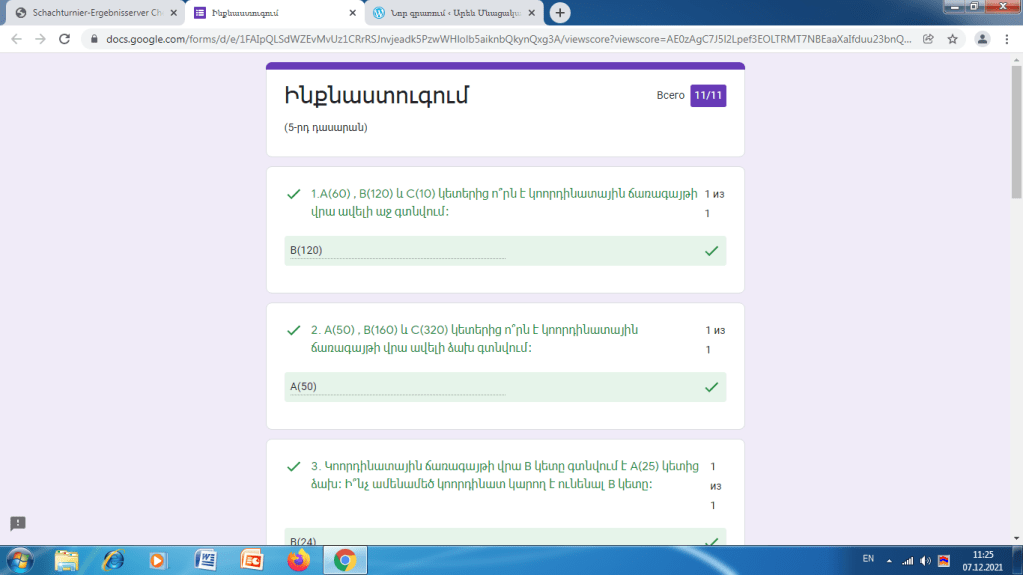The height and width of the screenshot is (575, 1023).
Task: Select the B(120) answer field
Action: (x=397, y=250)
